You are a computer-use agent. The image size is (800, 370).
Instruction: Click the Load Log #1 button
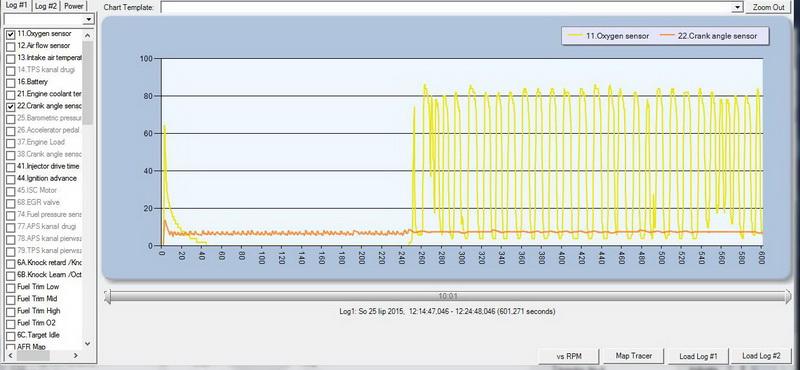(x=698, y=356)
